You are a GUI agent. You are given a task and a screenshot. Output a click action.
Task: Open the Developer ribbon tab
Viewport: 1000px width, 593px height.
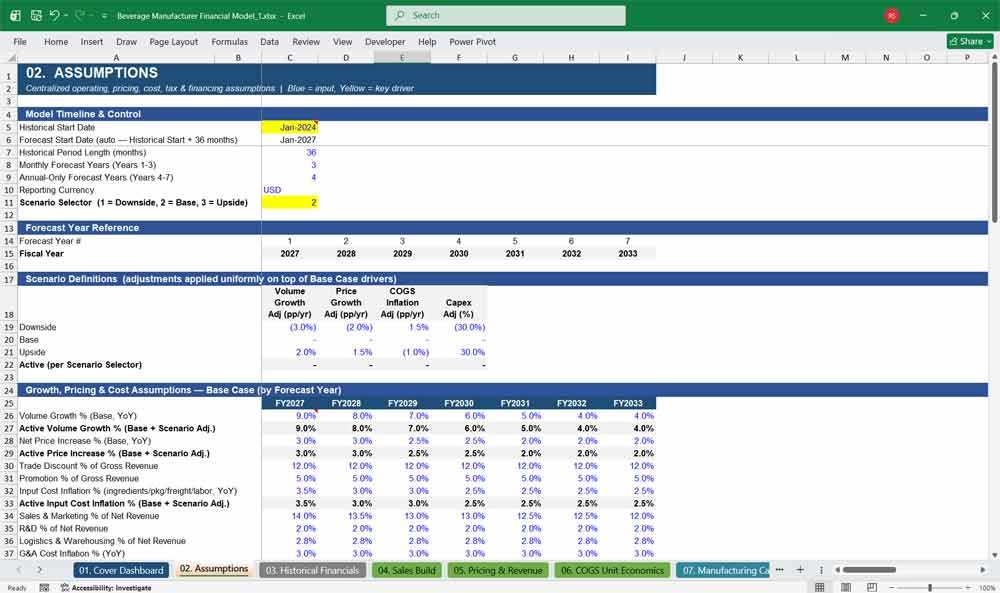click(x=385, y=41)
